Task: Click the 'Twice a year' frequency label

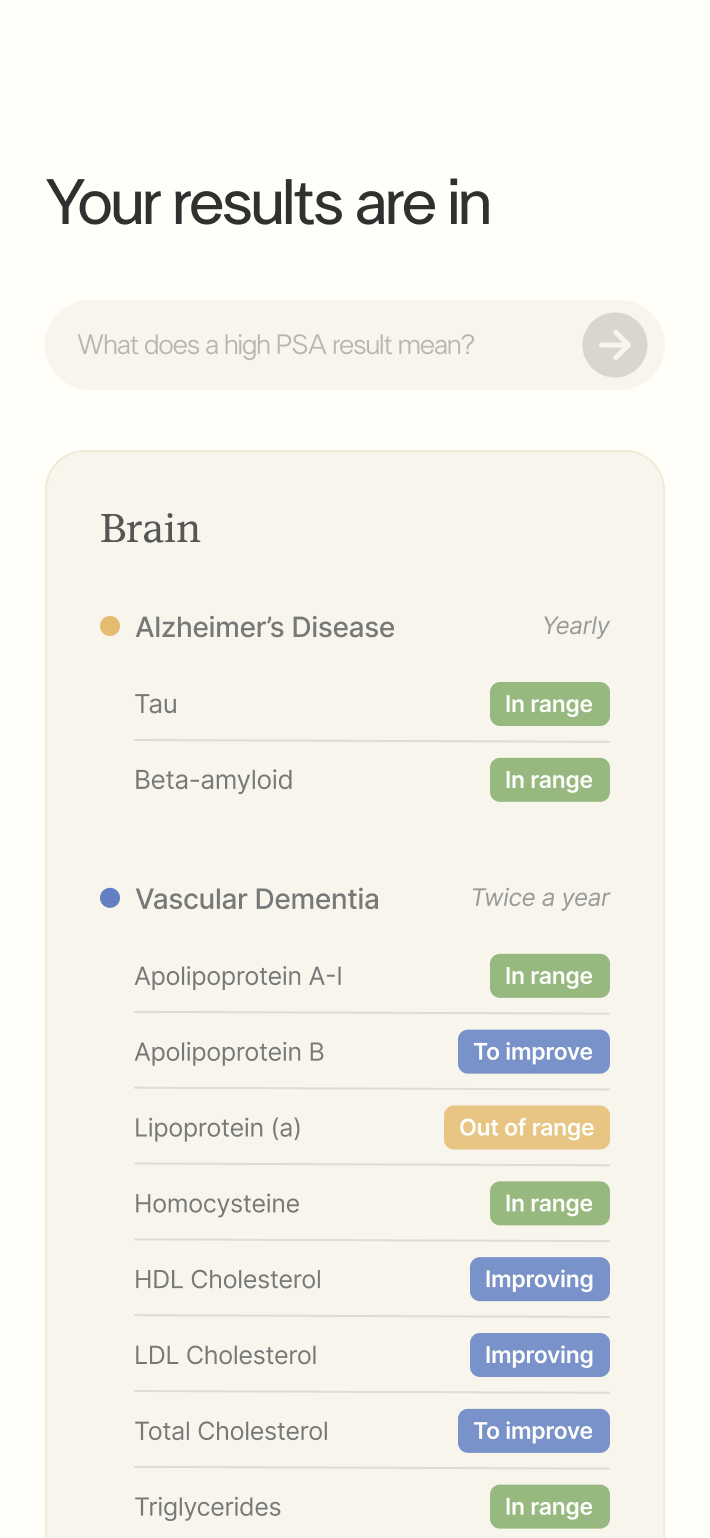Action: click(x=540, y=897)
